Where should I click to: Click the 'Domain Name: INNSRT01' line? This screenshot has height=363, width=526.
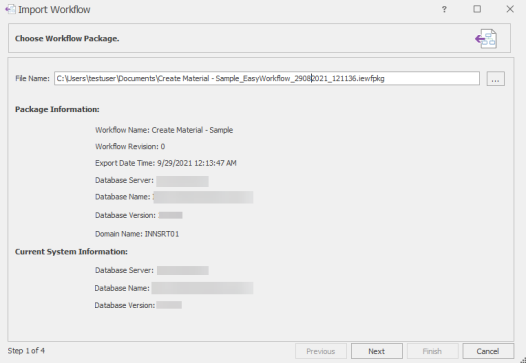pos(137,234)
